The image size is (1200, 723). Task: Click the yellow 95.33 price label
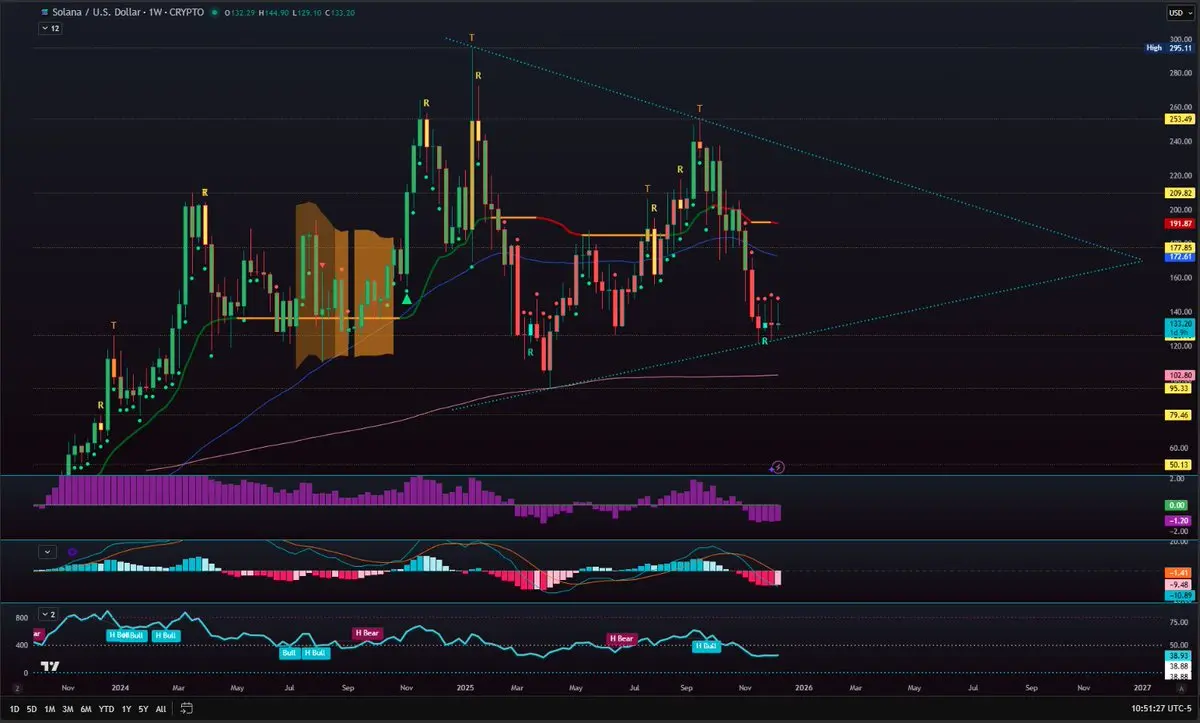point(1180,388)
